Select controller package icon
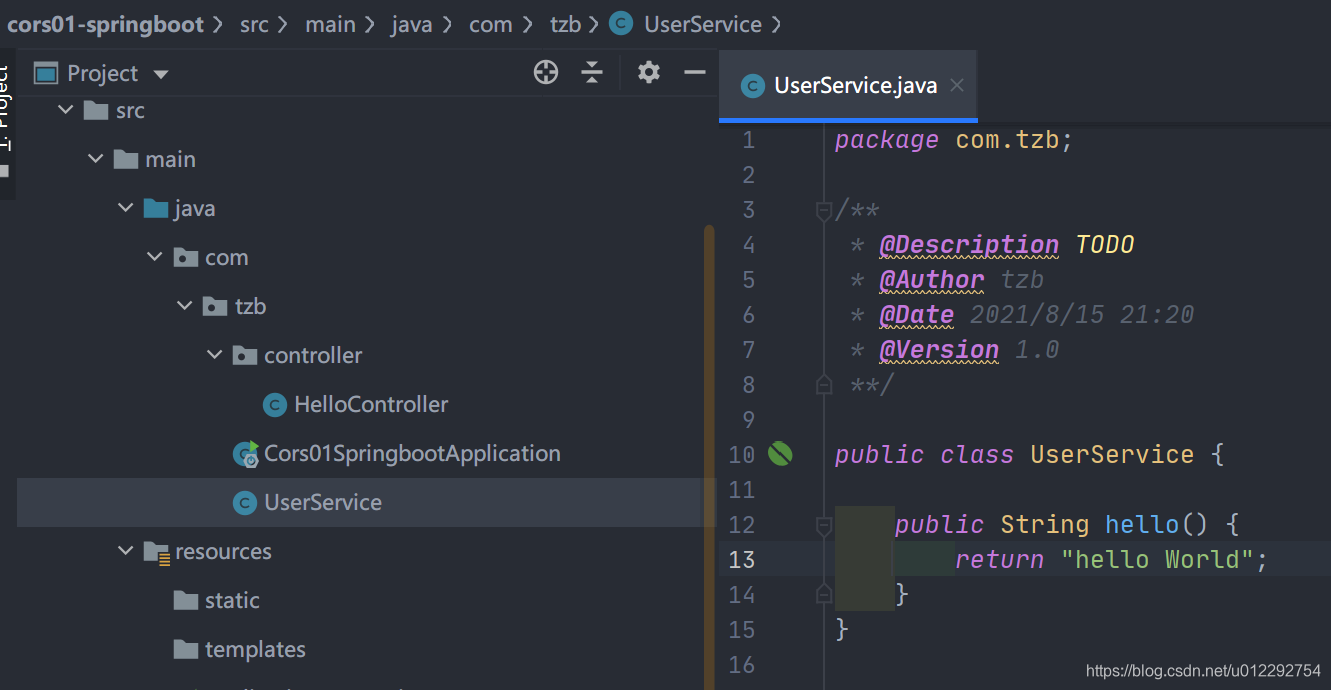 (245, 355)
